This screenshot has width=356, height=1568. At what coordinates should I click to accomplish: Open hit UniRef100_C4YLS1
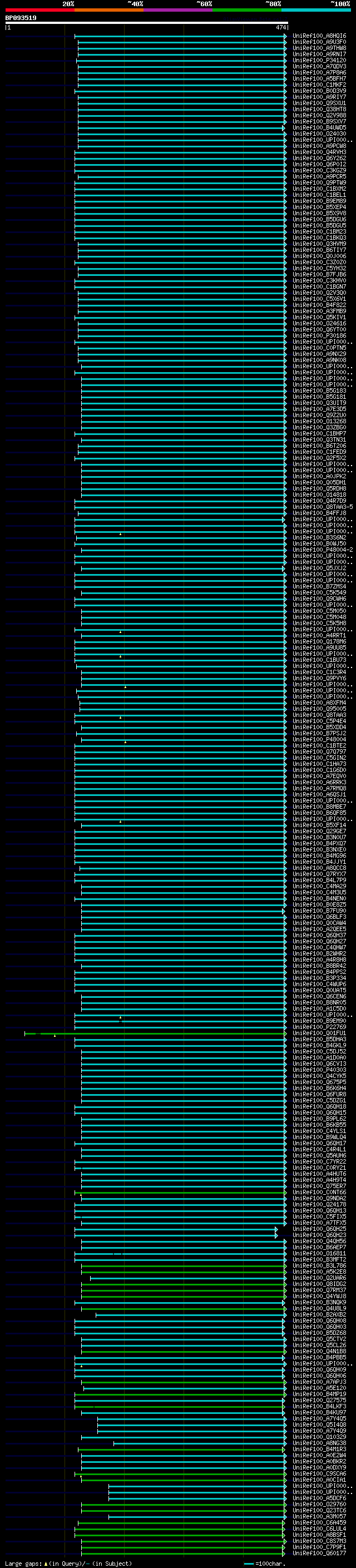[x=319, y=1131]
